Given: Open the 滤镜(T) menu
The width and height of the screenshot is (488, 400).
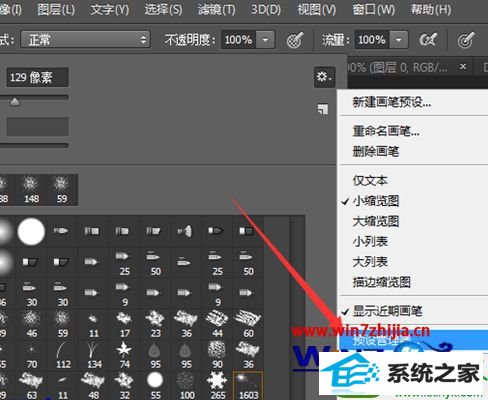Looking at the screenshot, I should pos(217,10).
